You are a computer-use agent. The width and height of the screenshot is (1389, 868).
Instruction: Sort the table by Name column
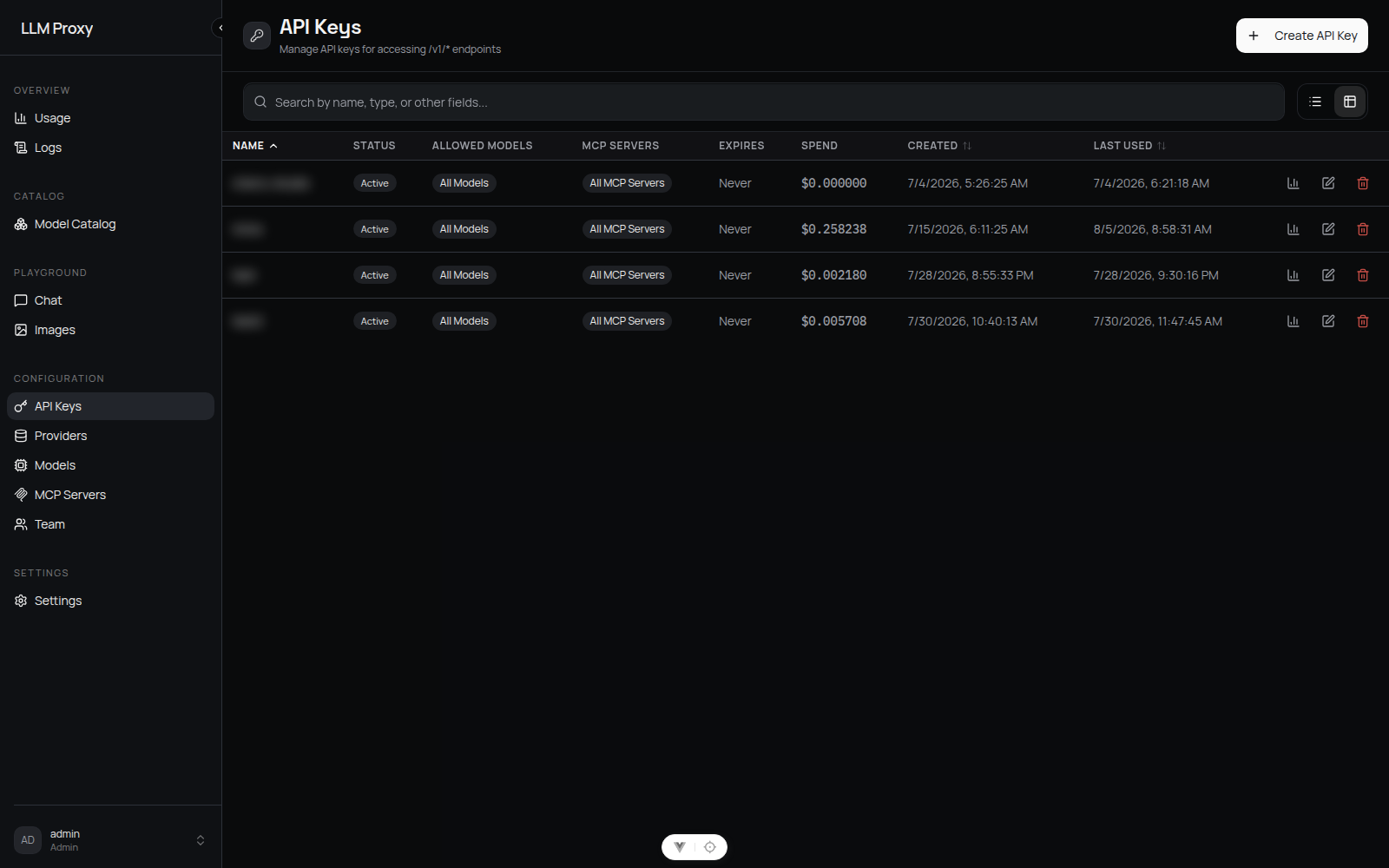254,146
